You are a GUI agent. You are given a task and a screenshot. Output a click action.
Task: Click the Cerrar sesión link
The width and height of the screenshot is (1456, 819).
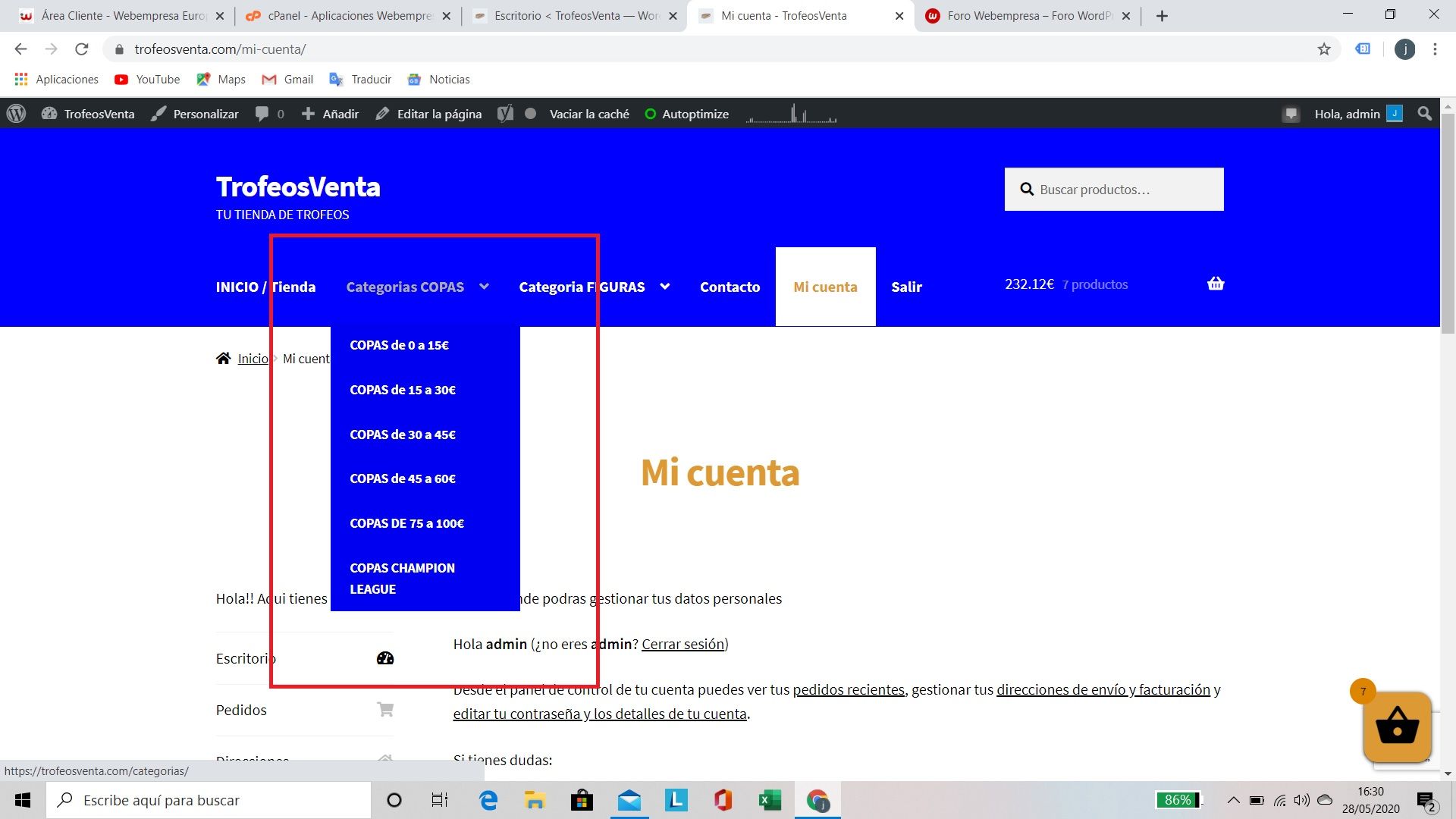(682, 644)
